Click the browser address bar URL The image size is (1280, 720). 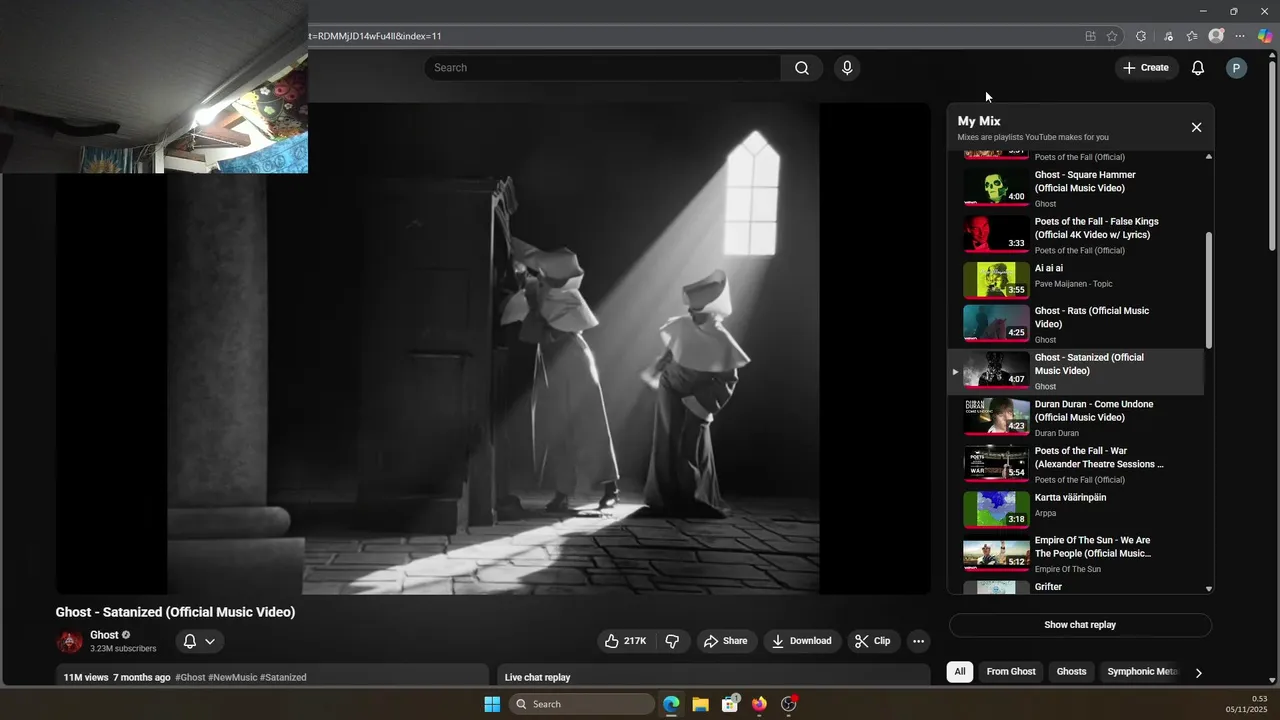375,36
